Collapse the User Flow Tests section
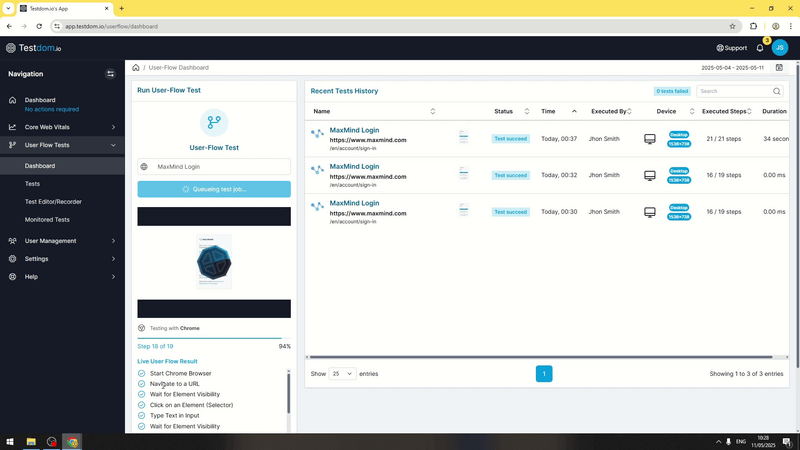This screenshot has width=800, height=450. click(x=62, y=145)
